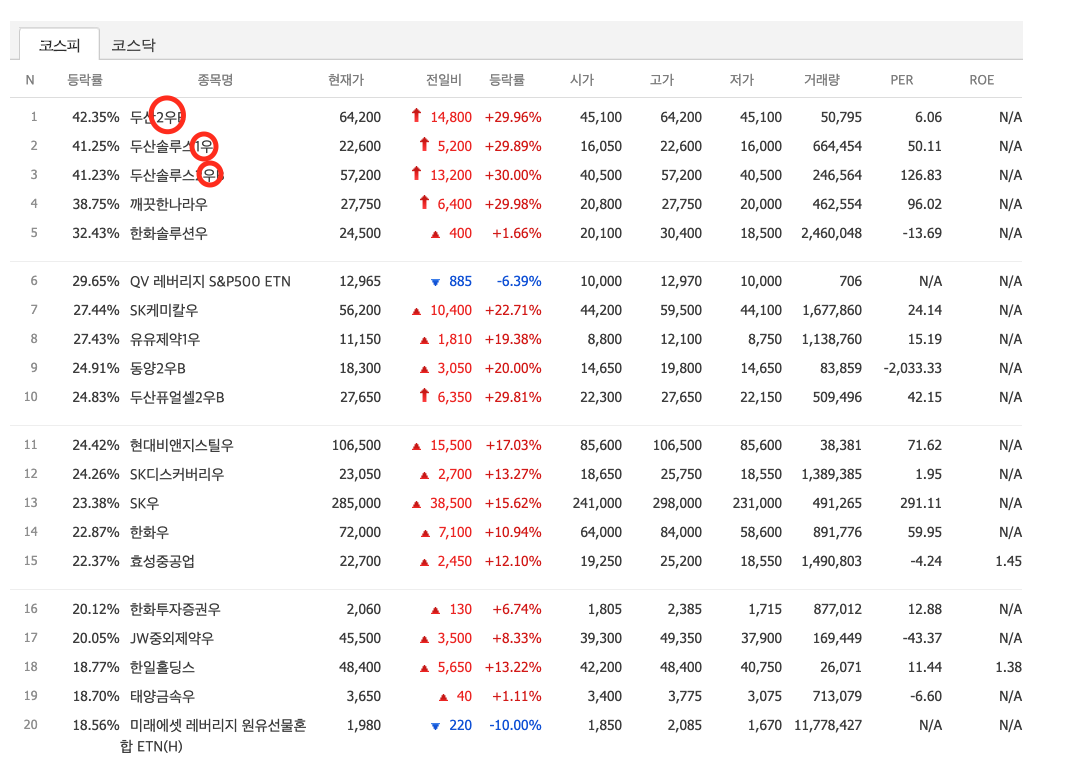Click blue down triangle beside 885
The height and width of the screenshot is (766, 1073).
(x=435, y=282)
